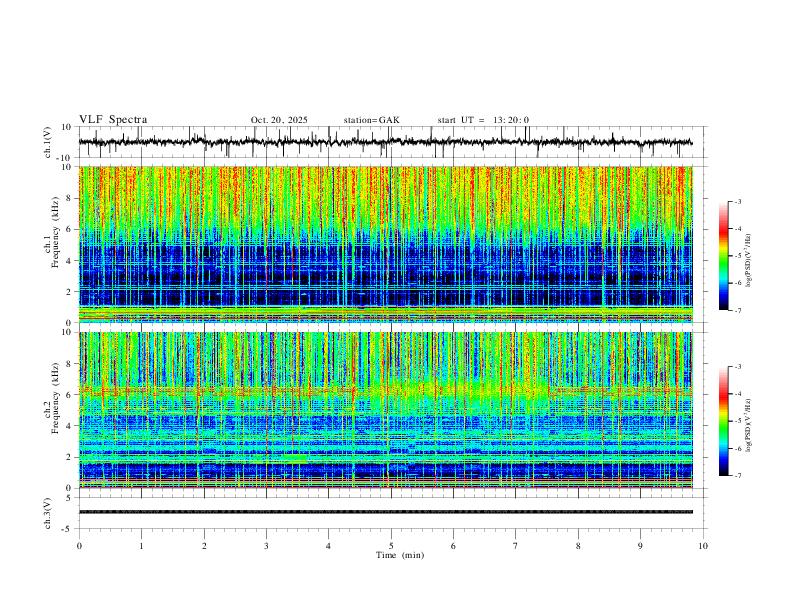Click the upper PSD color bar
Viewport: 792px width, 612px height.
[724, 256]
